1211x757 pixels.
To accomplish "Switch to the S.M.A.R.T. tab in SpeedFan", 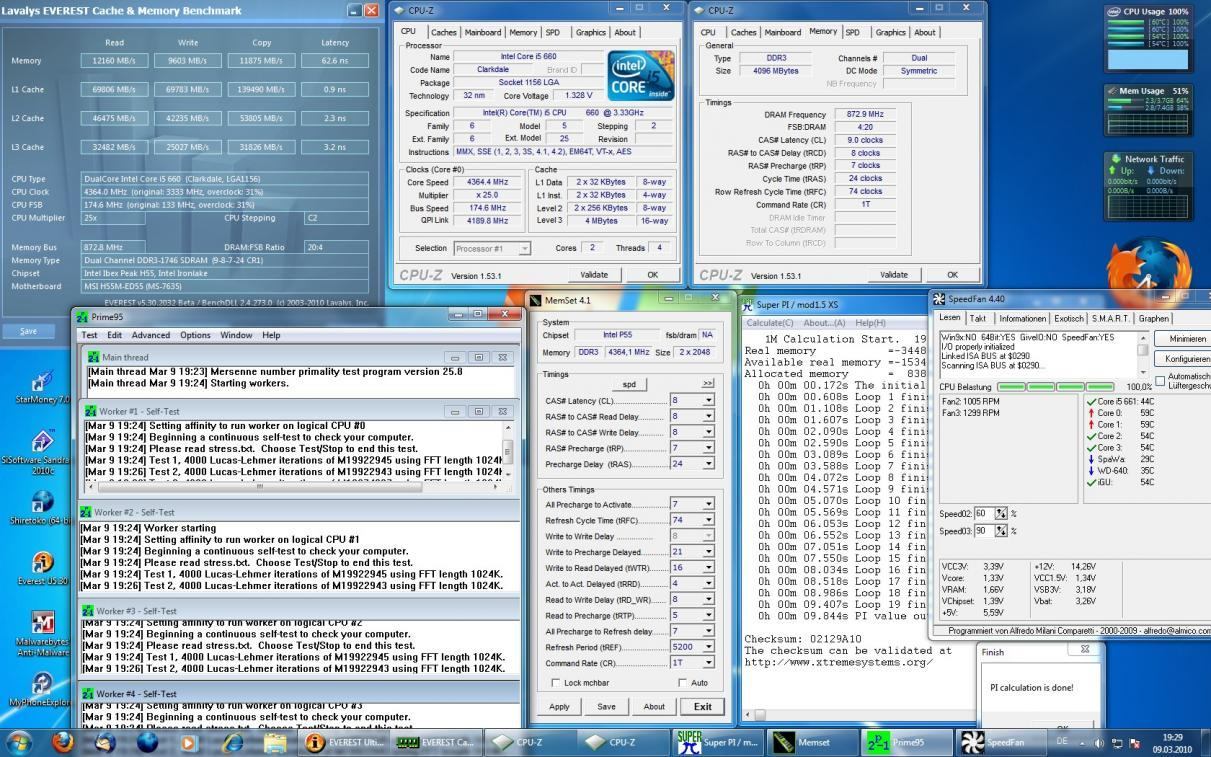I will coord(1110,318).
